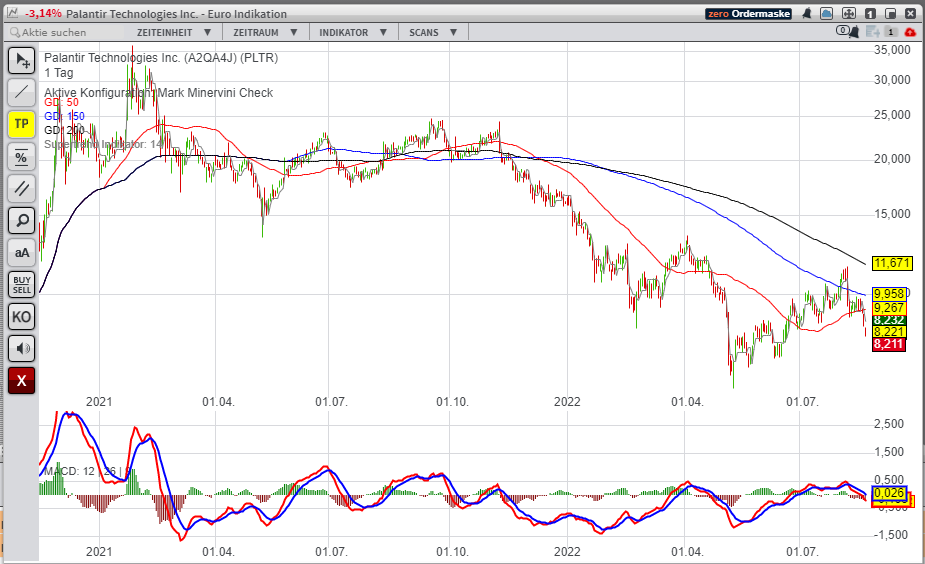Click the 2022 label on upper time axis

point(567,402)
